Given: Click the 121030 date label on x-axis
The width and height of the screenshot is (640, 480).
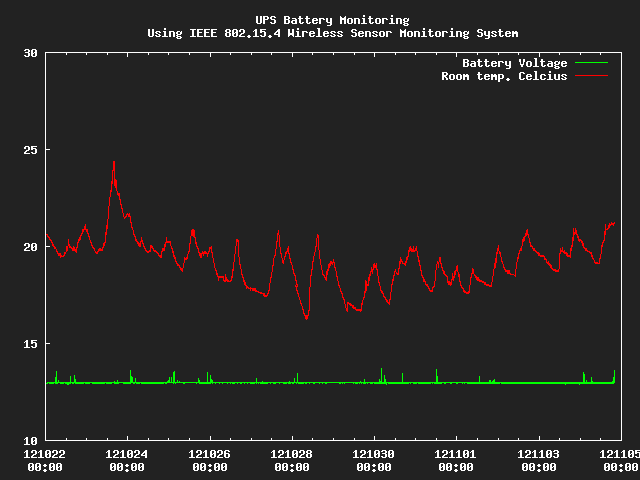Looking at the screenshot, I should [374, 454].
